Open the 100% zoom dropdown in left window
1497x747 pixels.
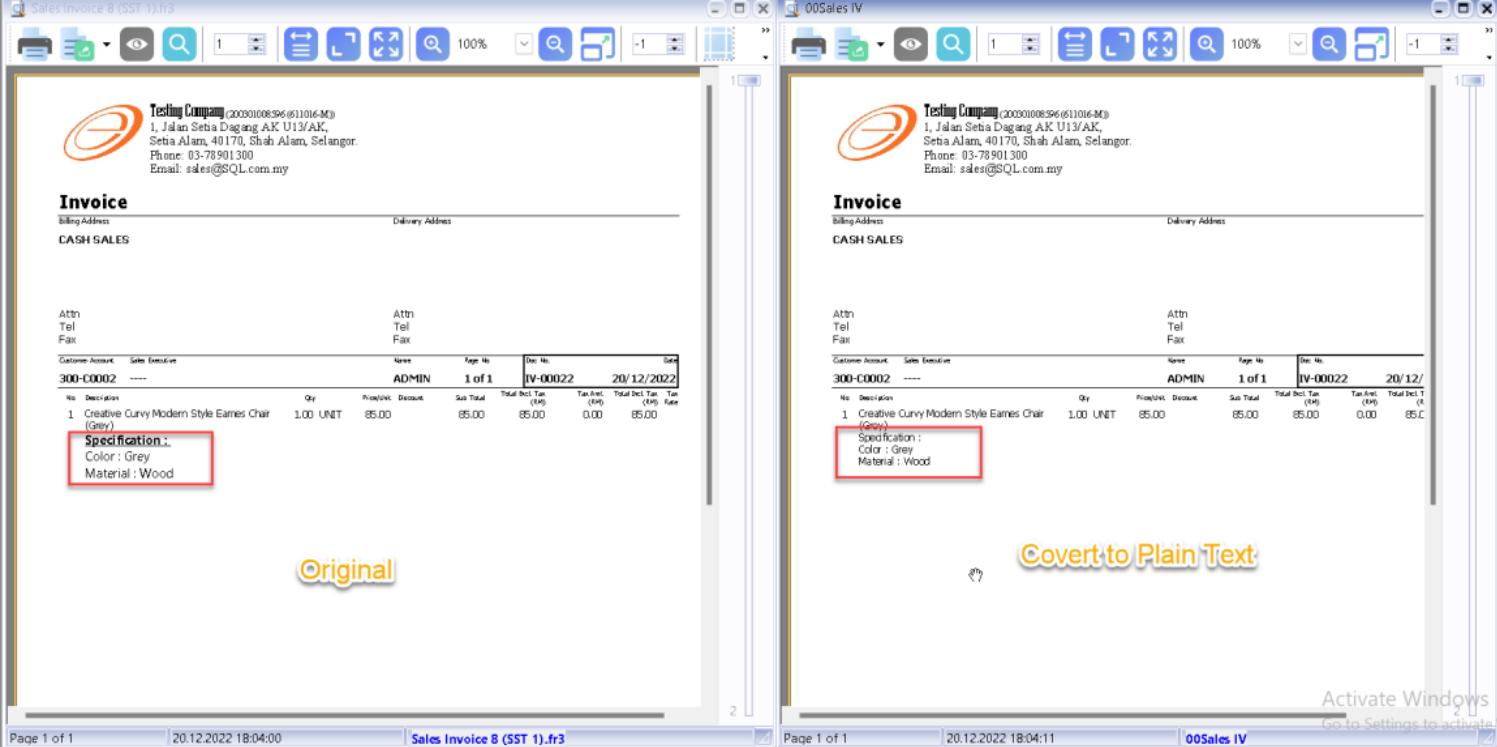pos(523,45)
